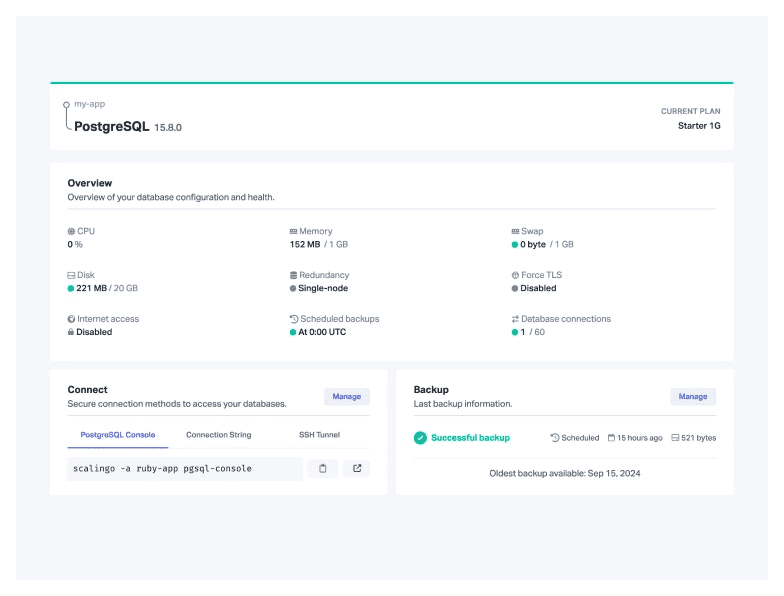Image resolution: width=784 pixels, height=596 pixels.
Task: Click the green dot beside At 0:00 UTC
Action: pyautogui.click(x=292, y=332)
